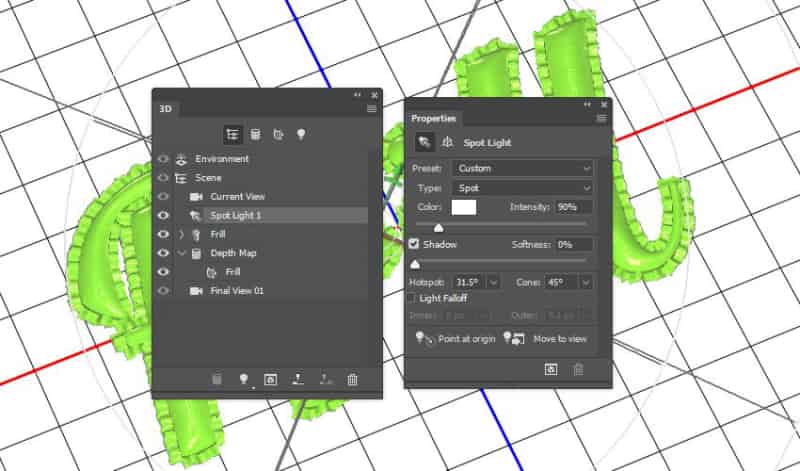800x471 pixels.
Task: Filter 3D panel by materials
Action: click(x=278, y=135)
